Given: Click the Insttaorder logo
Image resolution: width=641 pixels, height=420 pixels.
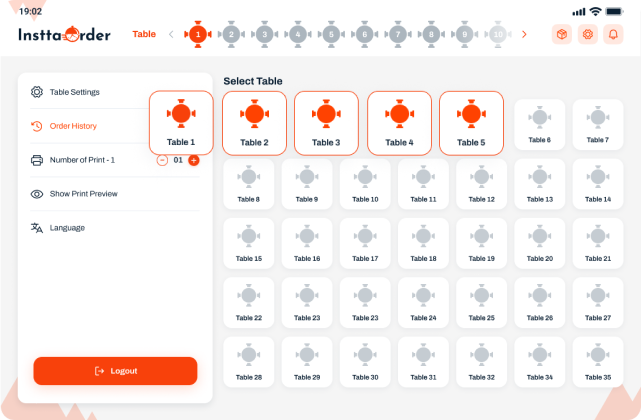Looking at the screenshot, I should (x=64, y=34).
